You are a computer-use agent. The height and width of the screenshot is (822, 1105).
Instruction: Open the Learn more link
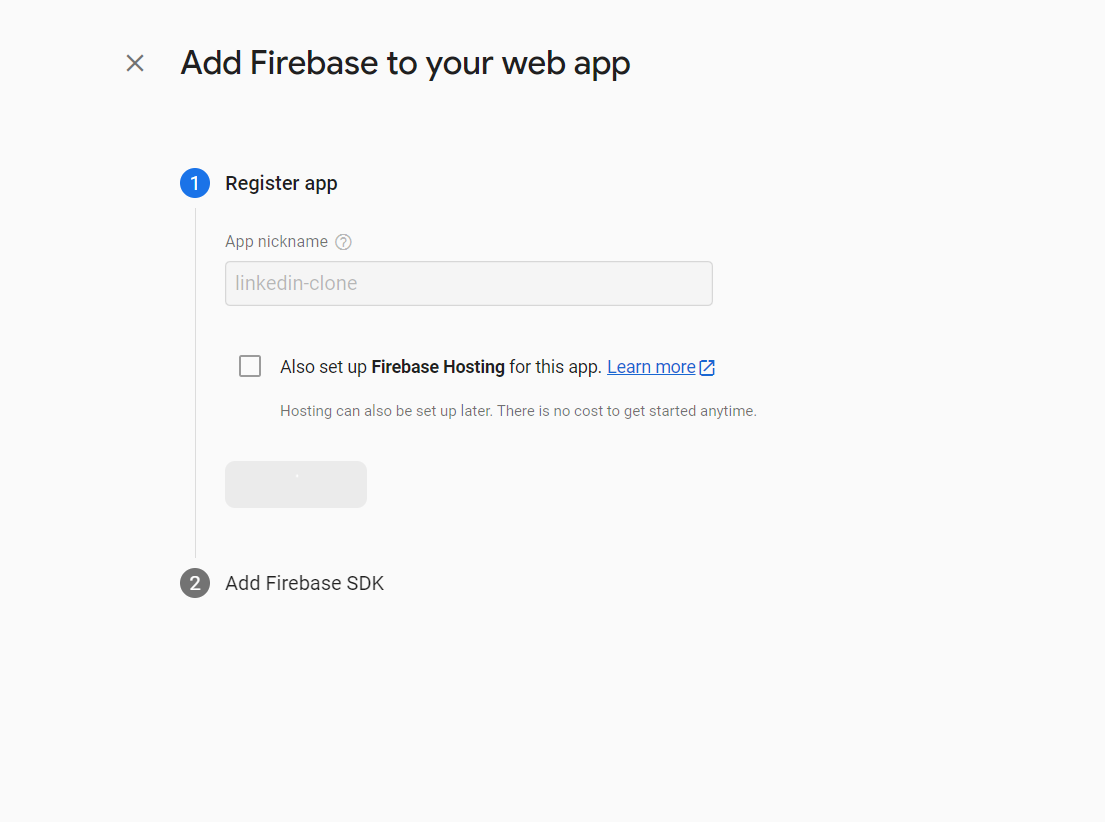(651, 367)
